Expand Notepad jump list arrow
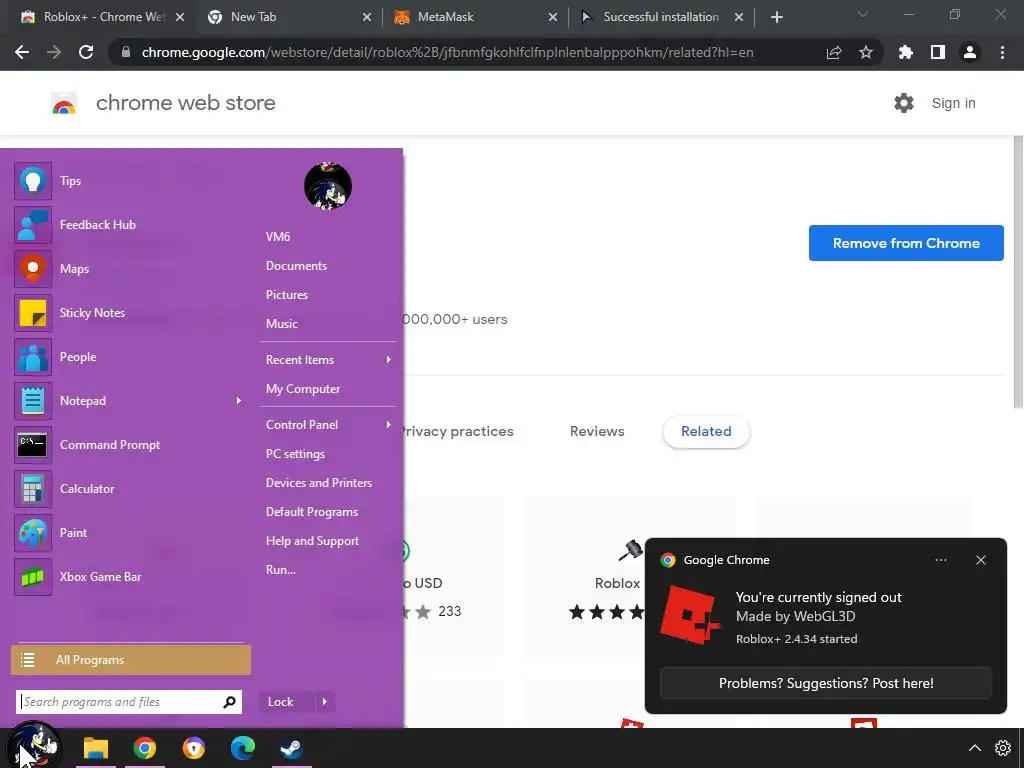This screenshot has height=768, width=1024. [238, 401]
